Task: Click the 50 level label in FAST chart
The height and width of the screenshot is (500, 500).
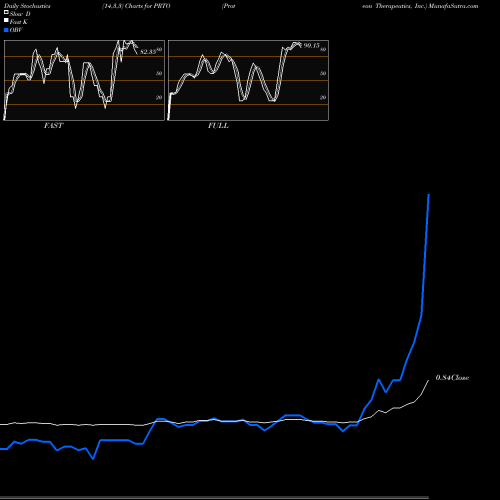Action: click(159, 74)
